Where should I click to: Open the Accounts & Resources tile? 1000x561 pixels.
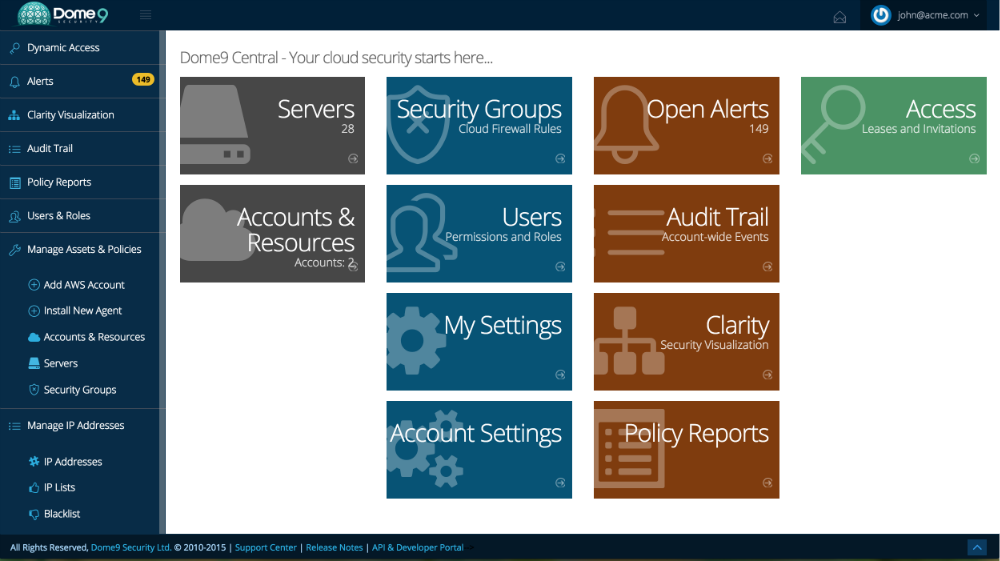[x=272, y=233]
